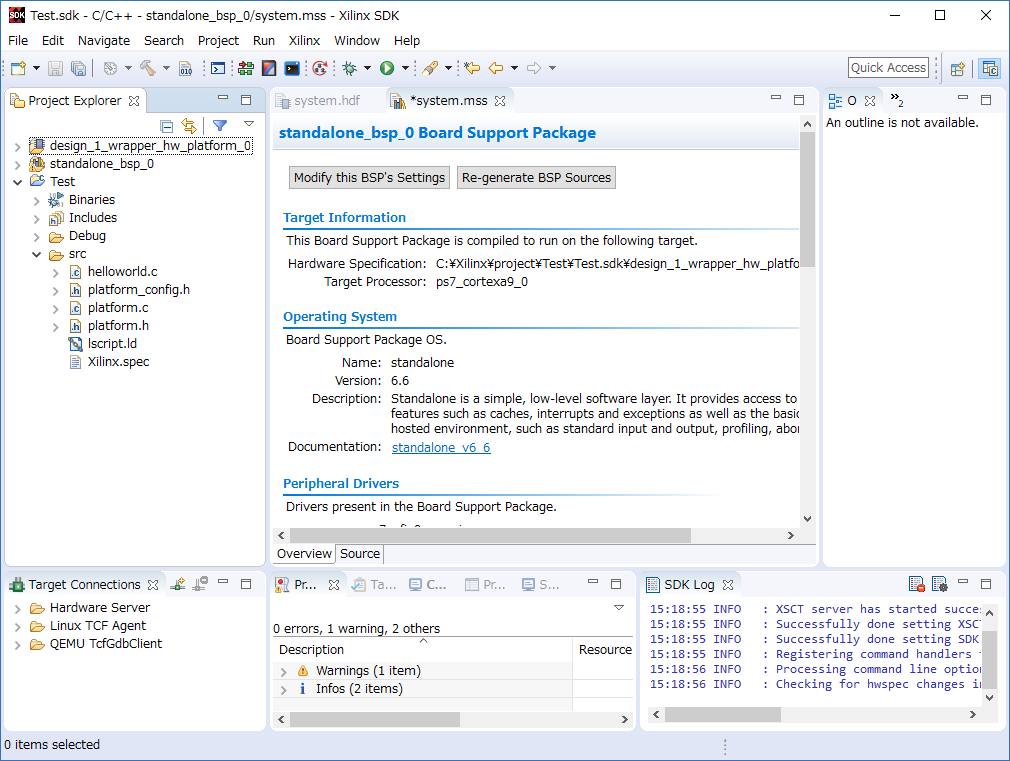Screen dimensions: 1010x761
Task: Click the Open Perspective icon
Action: [x=958, y=68]
